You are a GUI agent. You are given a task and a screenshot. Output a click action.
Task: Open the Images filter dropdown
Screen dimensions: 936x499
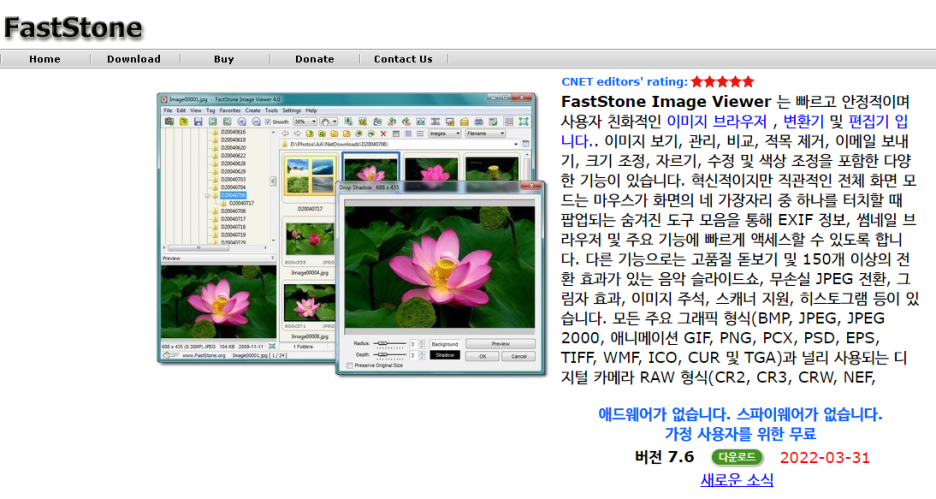point(445,134)
